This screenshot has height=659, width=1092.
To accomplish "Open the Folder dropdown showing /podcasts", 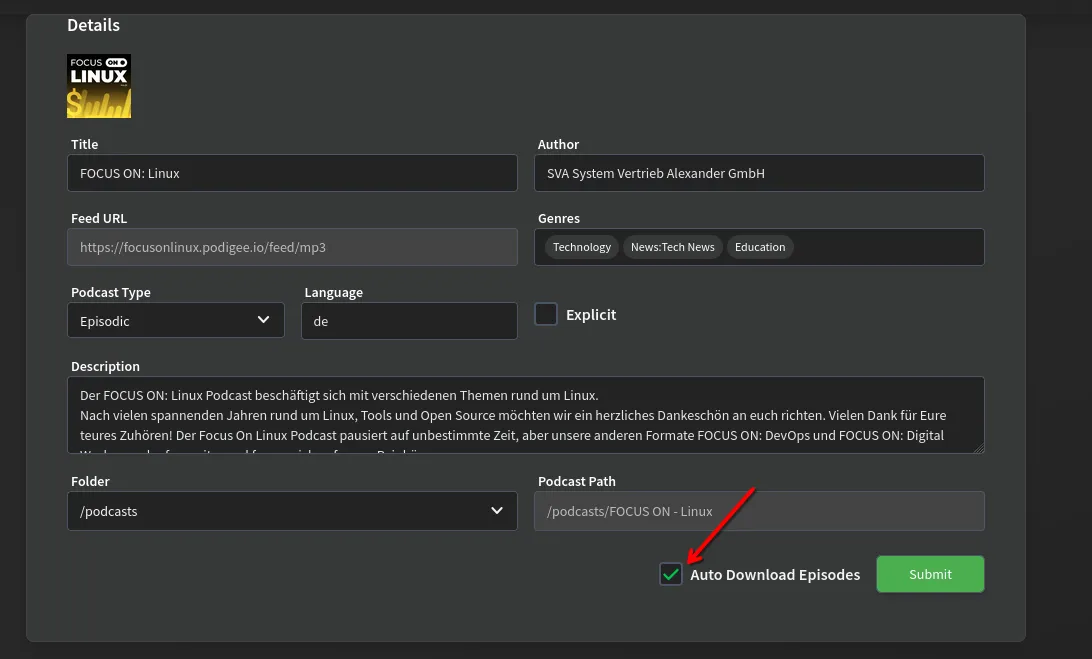I will click(x=280, y=511).
